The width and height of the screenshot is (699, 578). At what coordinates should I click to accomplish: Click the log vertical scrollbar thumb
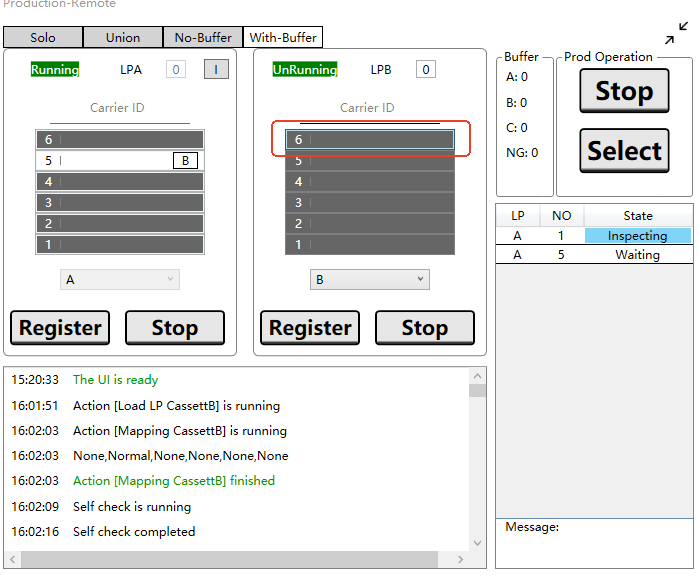pyautogui.click(x=477, y=390)
